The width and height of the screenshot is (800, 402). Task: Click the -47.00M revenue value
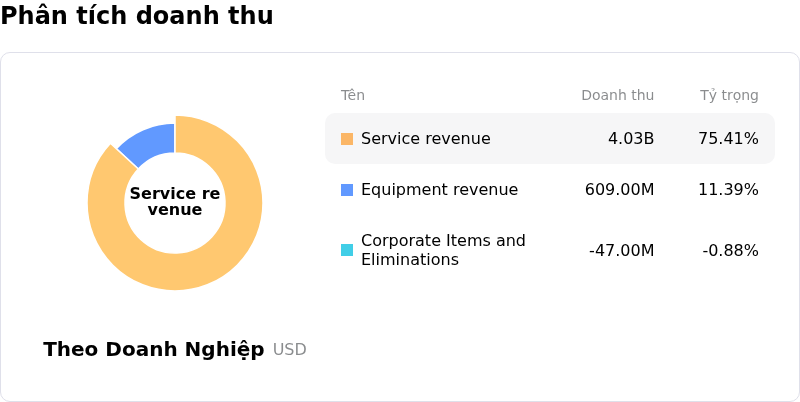[621, 250]
